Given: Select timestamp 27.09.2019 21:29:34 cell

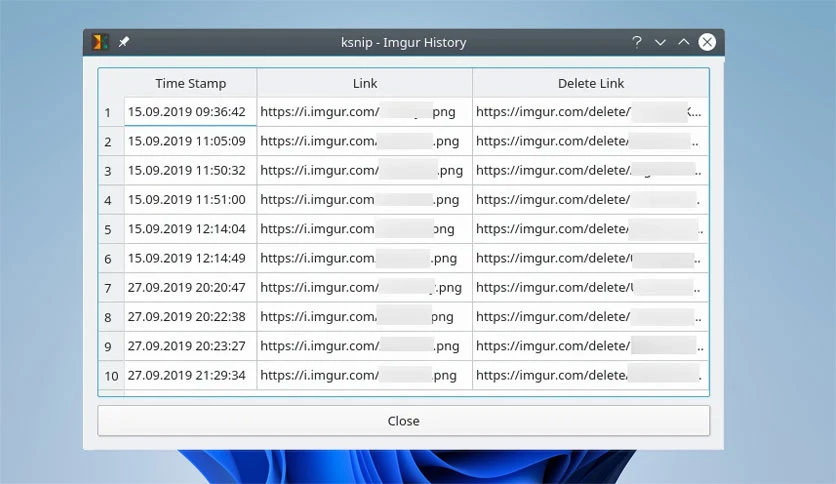Looking at the screenshot, I should [x=190, y=375].
